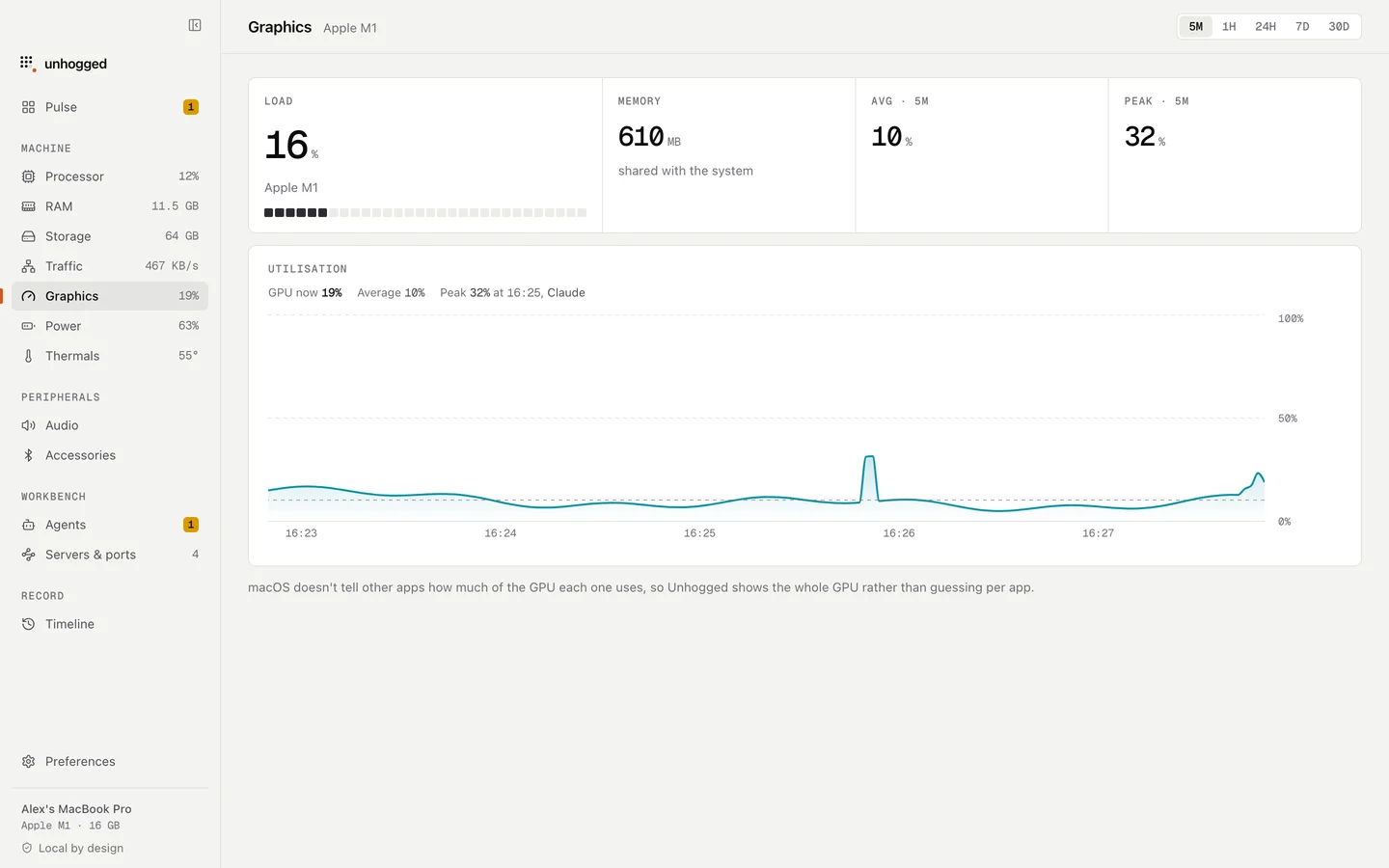This screenshot has height=868, width=1389.
Task: Click the Preferences gear icon
Action: pos(28,761)
